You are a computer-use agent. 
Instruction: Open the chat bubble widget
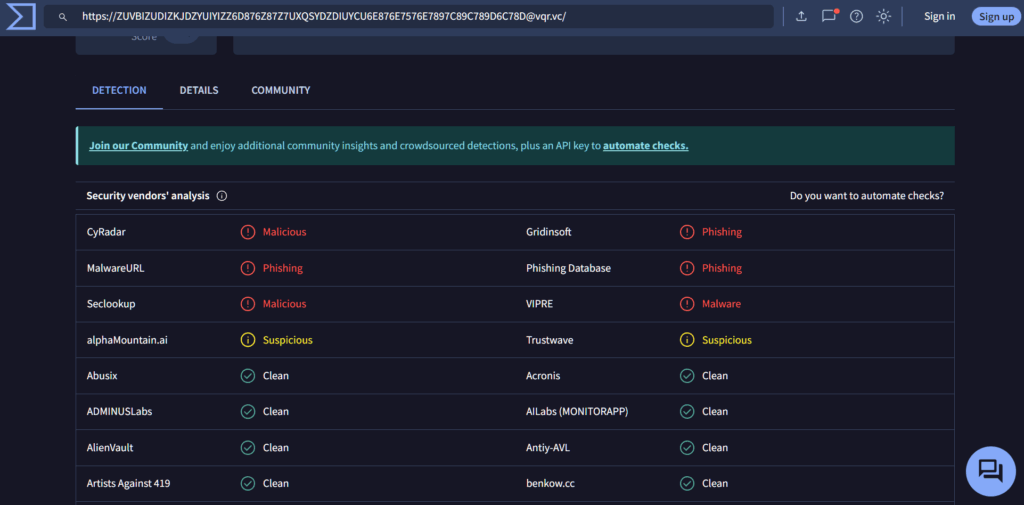(990, 471)
